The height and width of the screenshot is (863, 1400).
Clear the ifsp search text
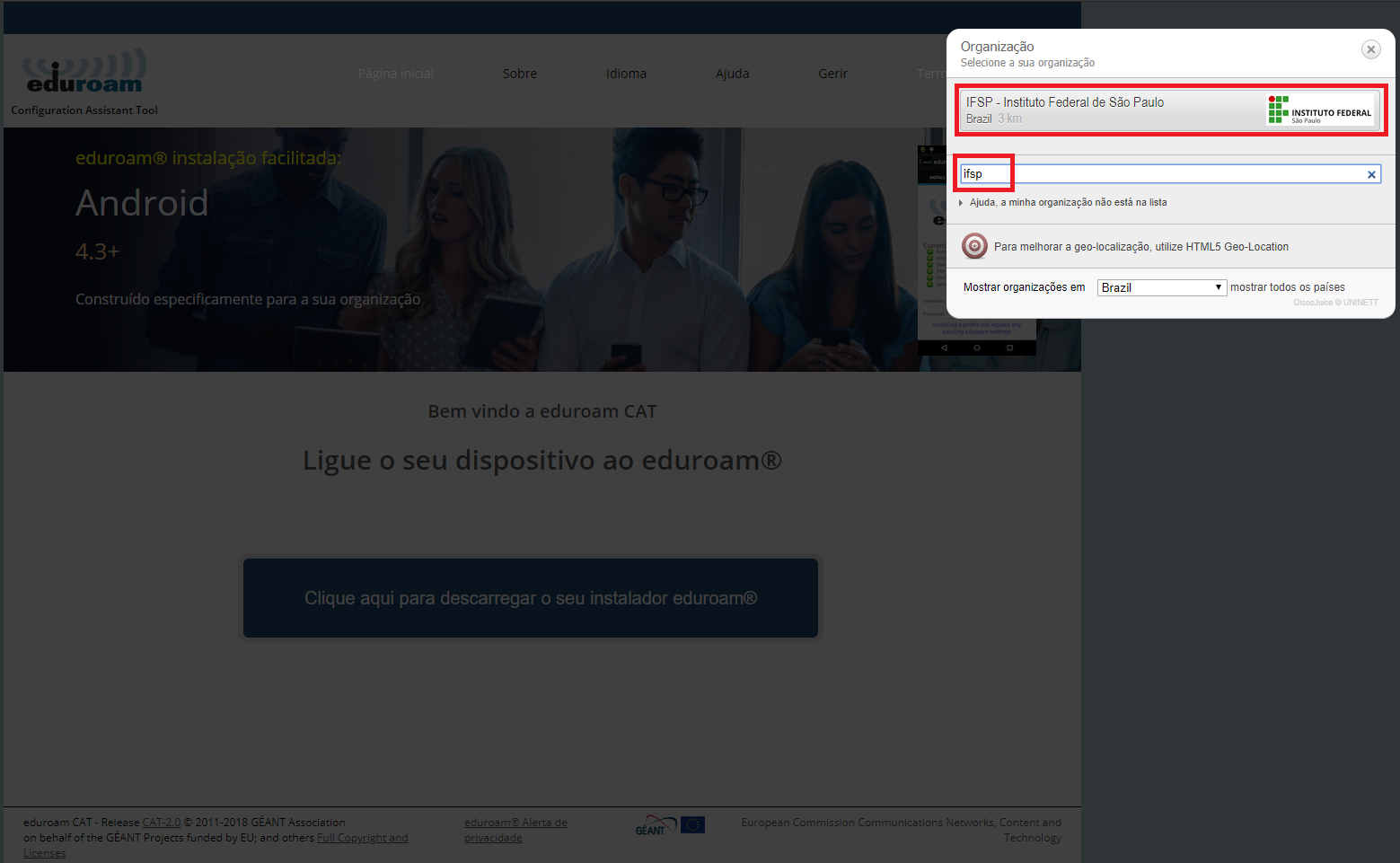(x=1371, y=174)
